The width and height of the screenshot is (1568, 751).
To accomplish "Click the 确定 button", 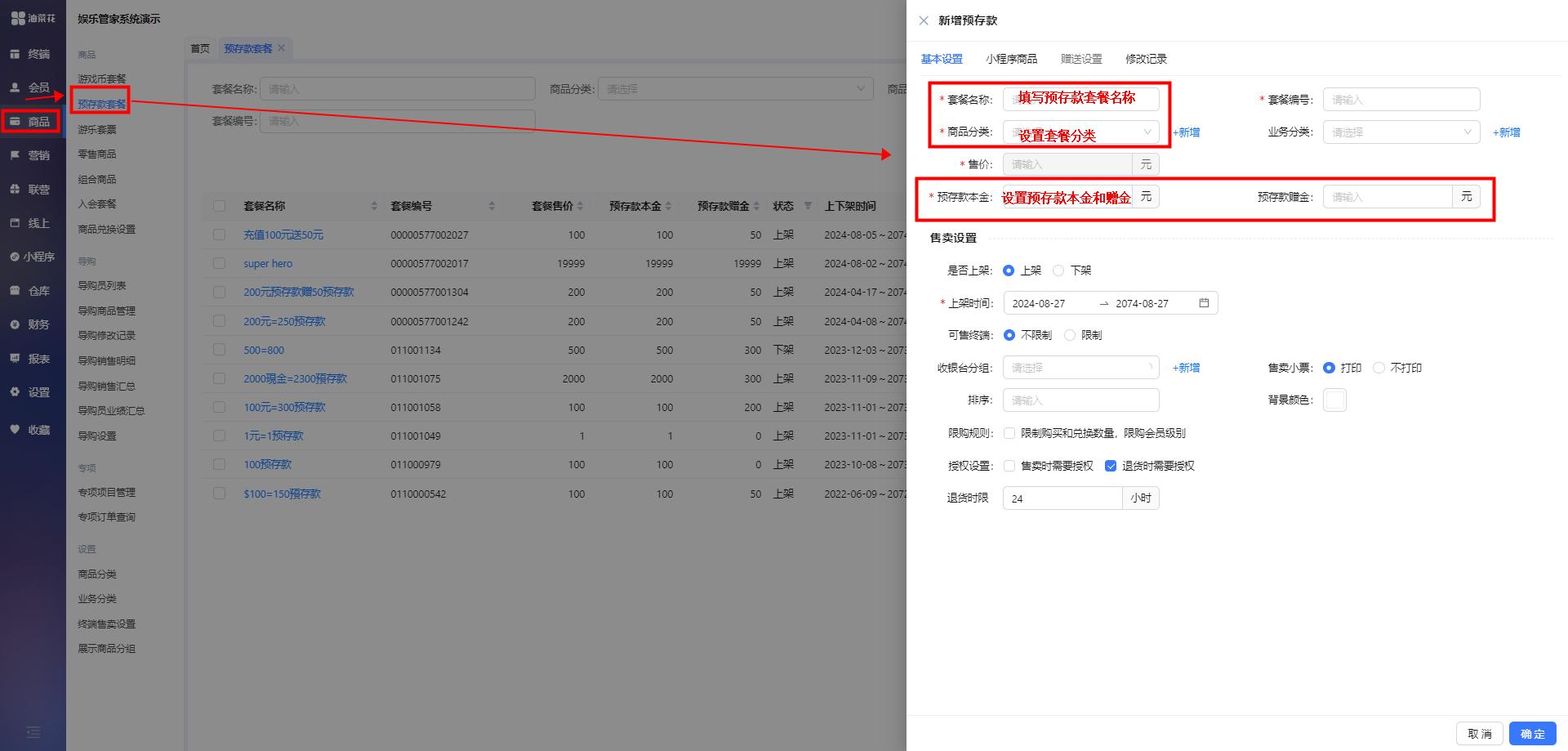I will coord(1532,734).
